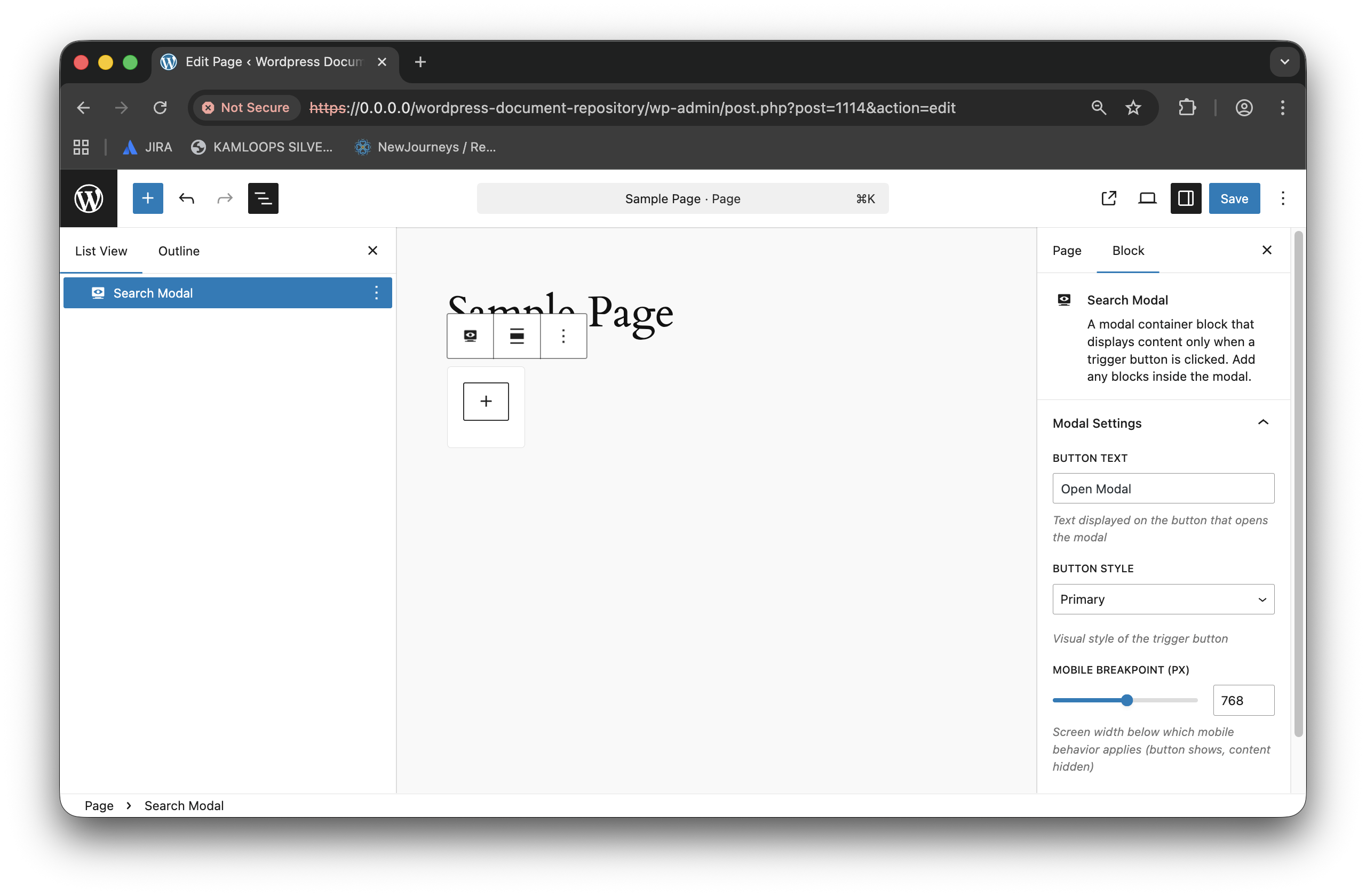Adjust the Mobile Breakpoint slider handle
Screen dimensions: 1366x896
click(x=1126, y=700)
